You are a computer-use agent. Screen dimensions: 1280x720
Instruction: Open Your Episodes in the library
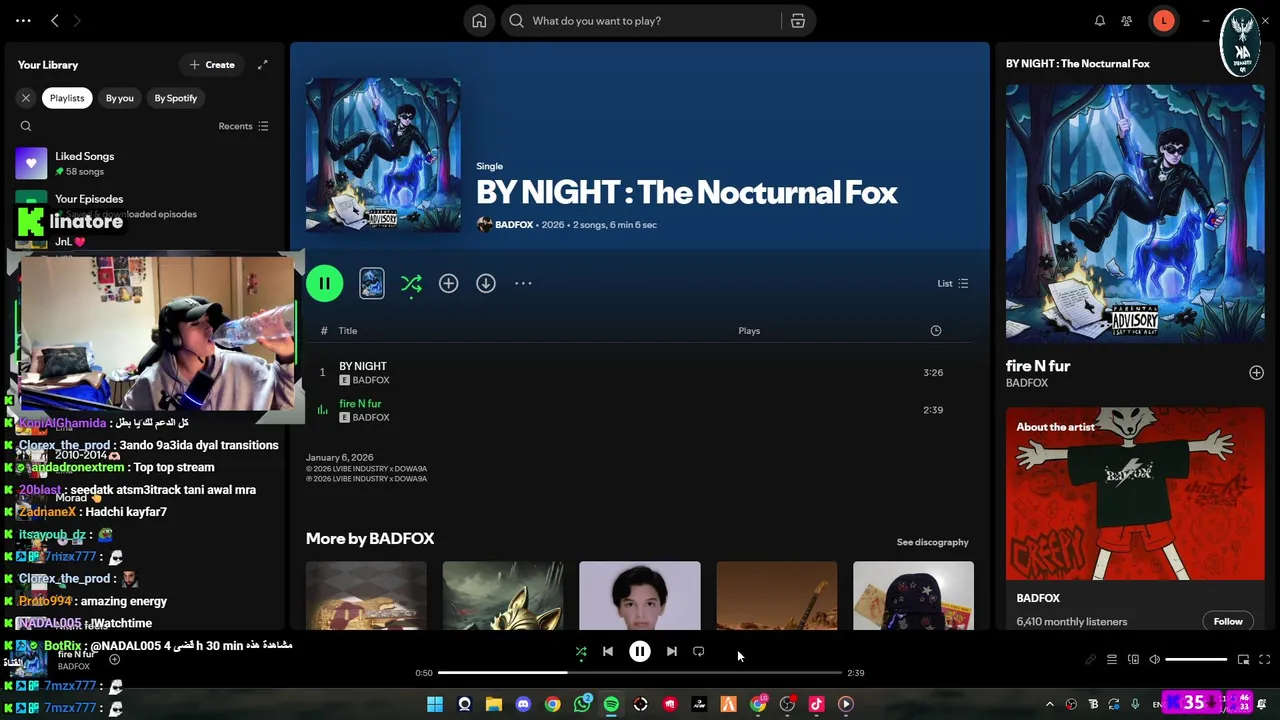point(145,206)
